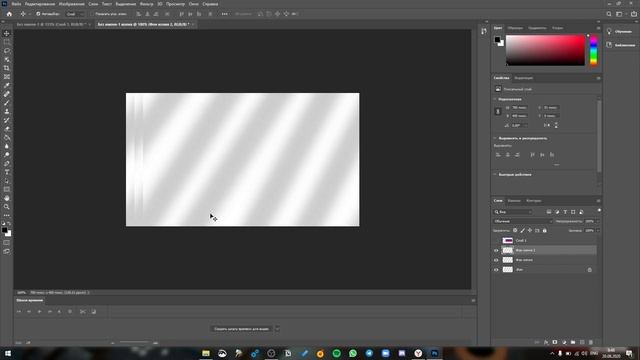Open the Изображение menu
This screenshot has height=360, width=640.
tap(71, 4)
